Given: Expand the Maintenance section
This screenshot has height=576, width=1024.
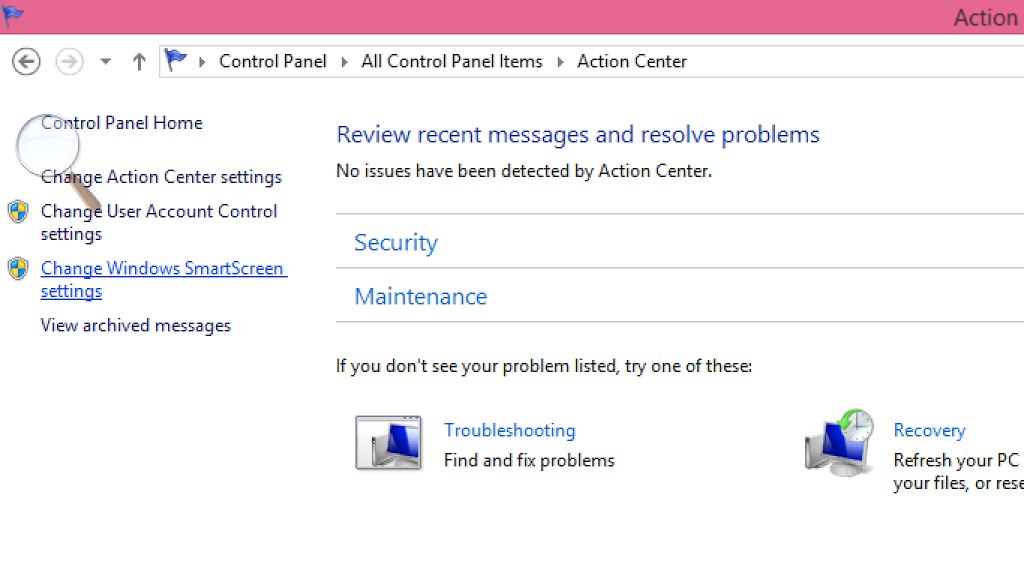Looking at the screenshot, I should pos(420,296).
